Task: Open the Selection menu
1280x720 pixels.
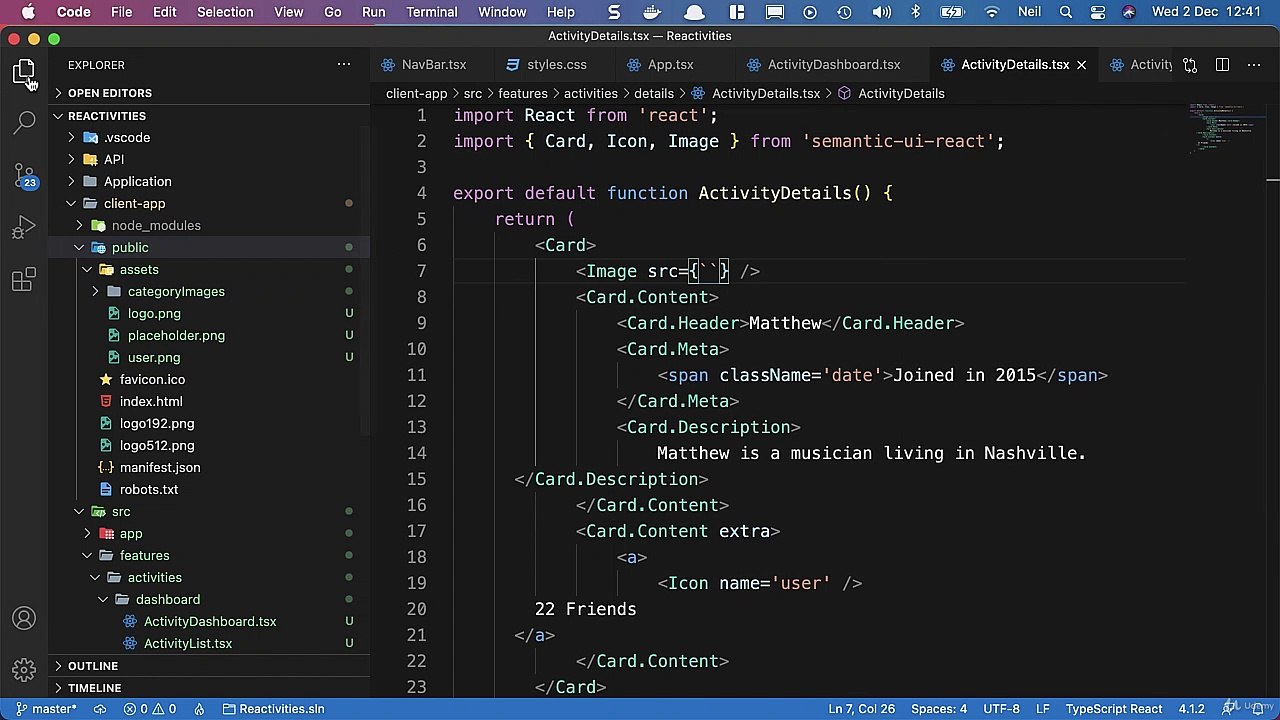Action: 225,12
